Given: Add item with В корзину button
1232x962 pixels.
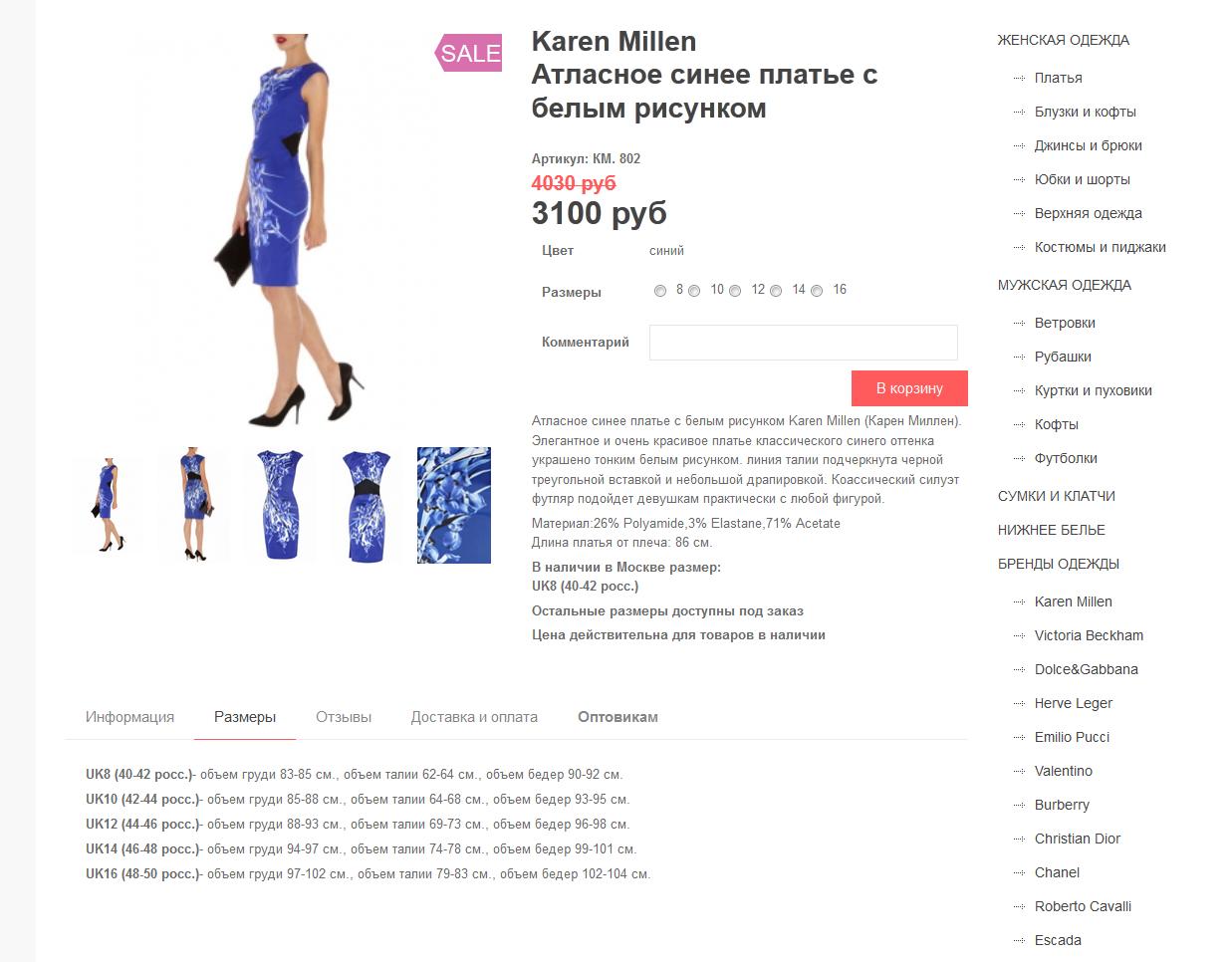Looking at the screenshot, I should click(909, 388).
